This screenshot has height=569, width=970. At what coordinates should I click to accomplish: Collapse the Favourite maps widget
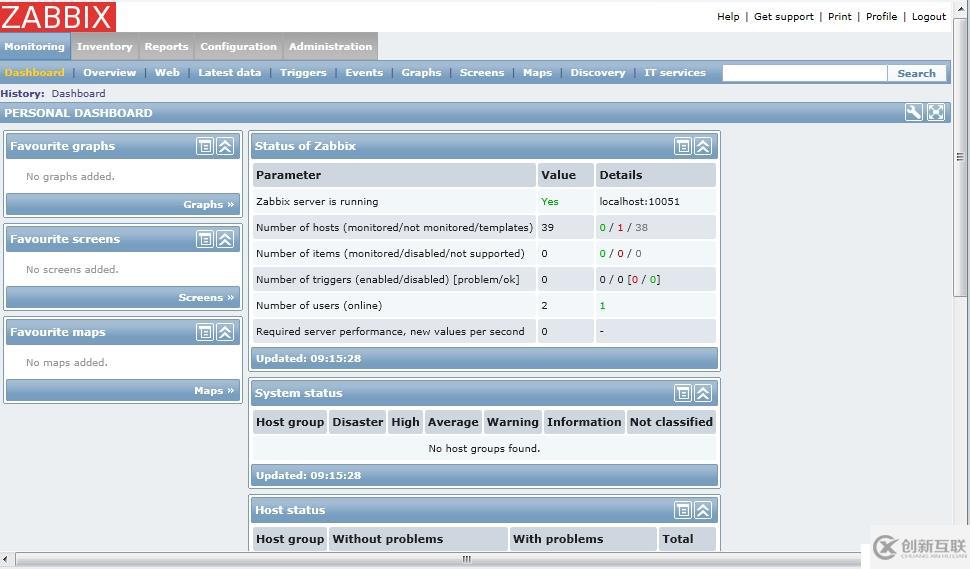[225, 332]
